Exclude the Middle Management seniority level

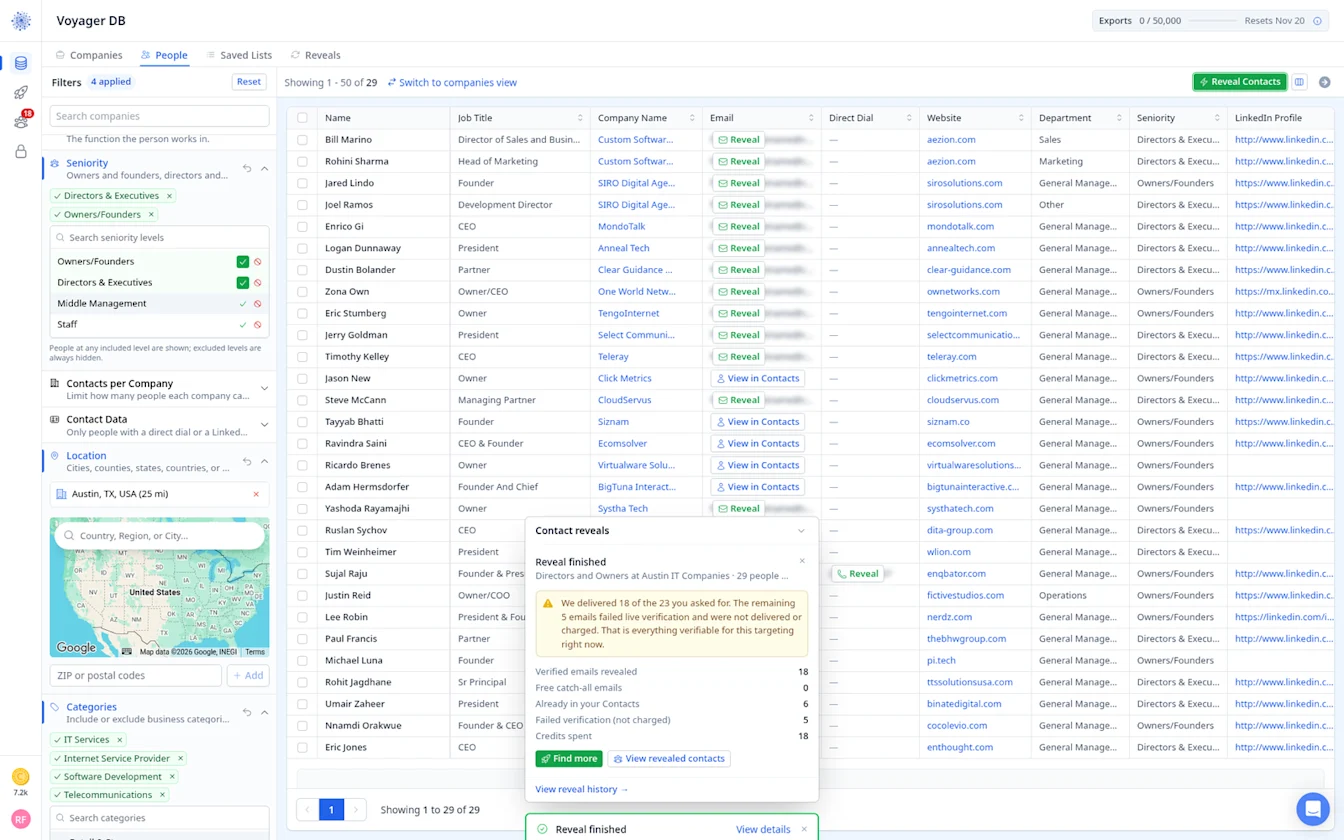click(258, 304)
